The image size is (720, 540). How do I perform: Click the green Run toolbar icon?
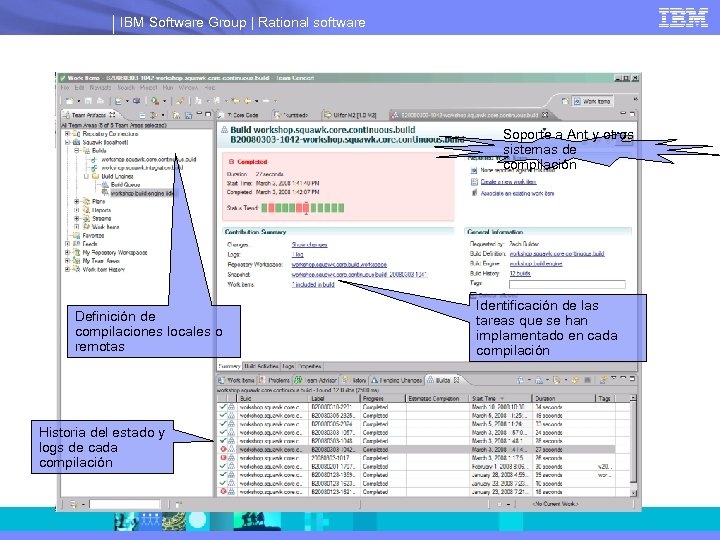pos(155,101)
